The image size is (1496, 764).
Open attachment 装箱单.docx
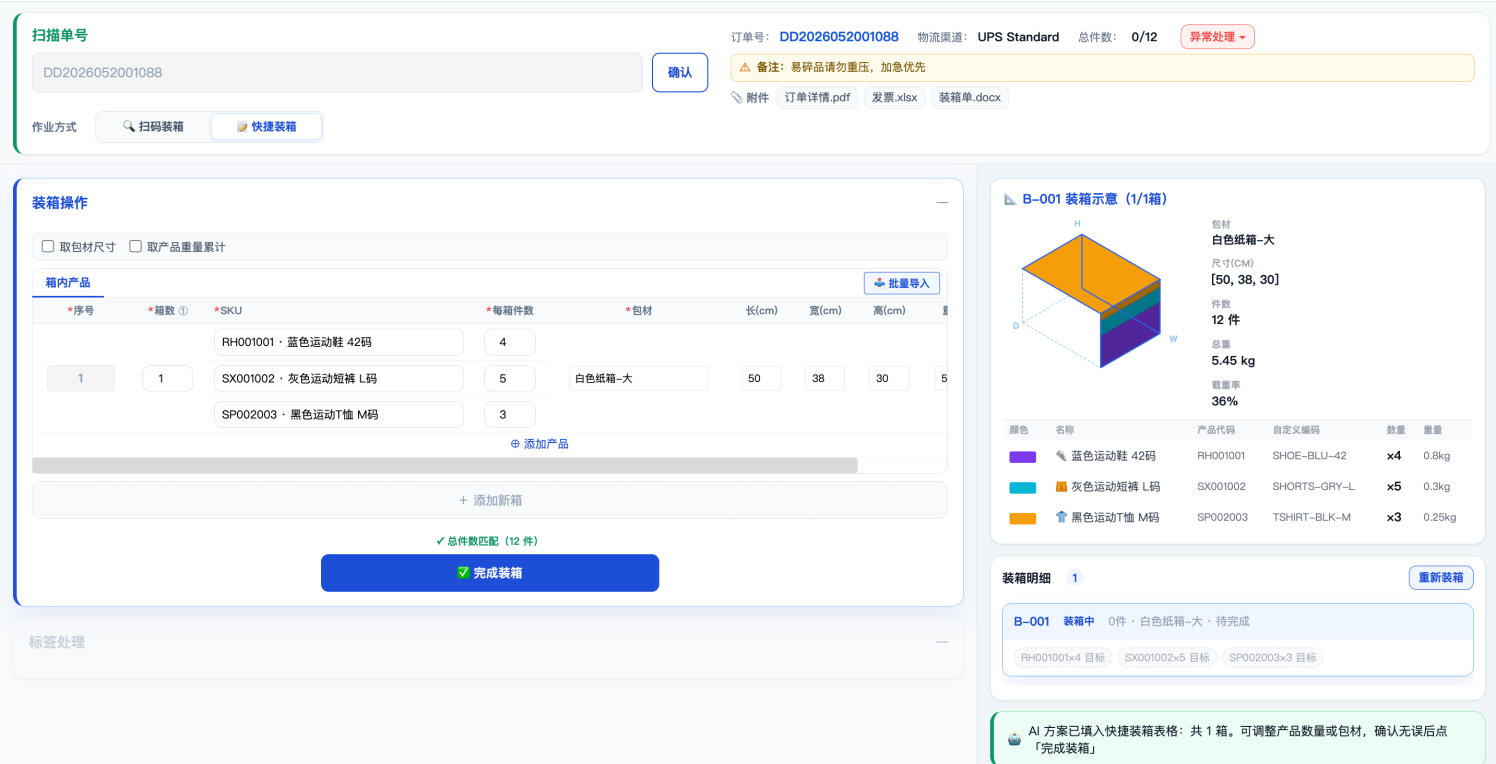pyautogui.click(x=970, y=98)
